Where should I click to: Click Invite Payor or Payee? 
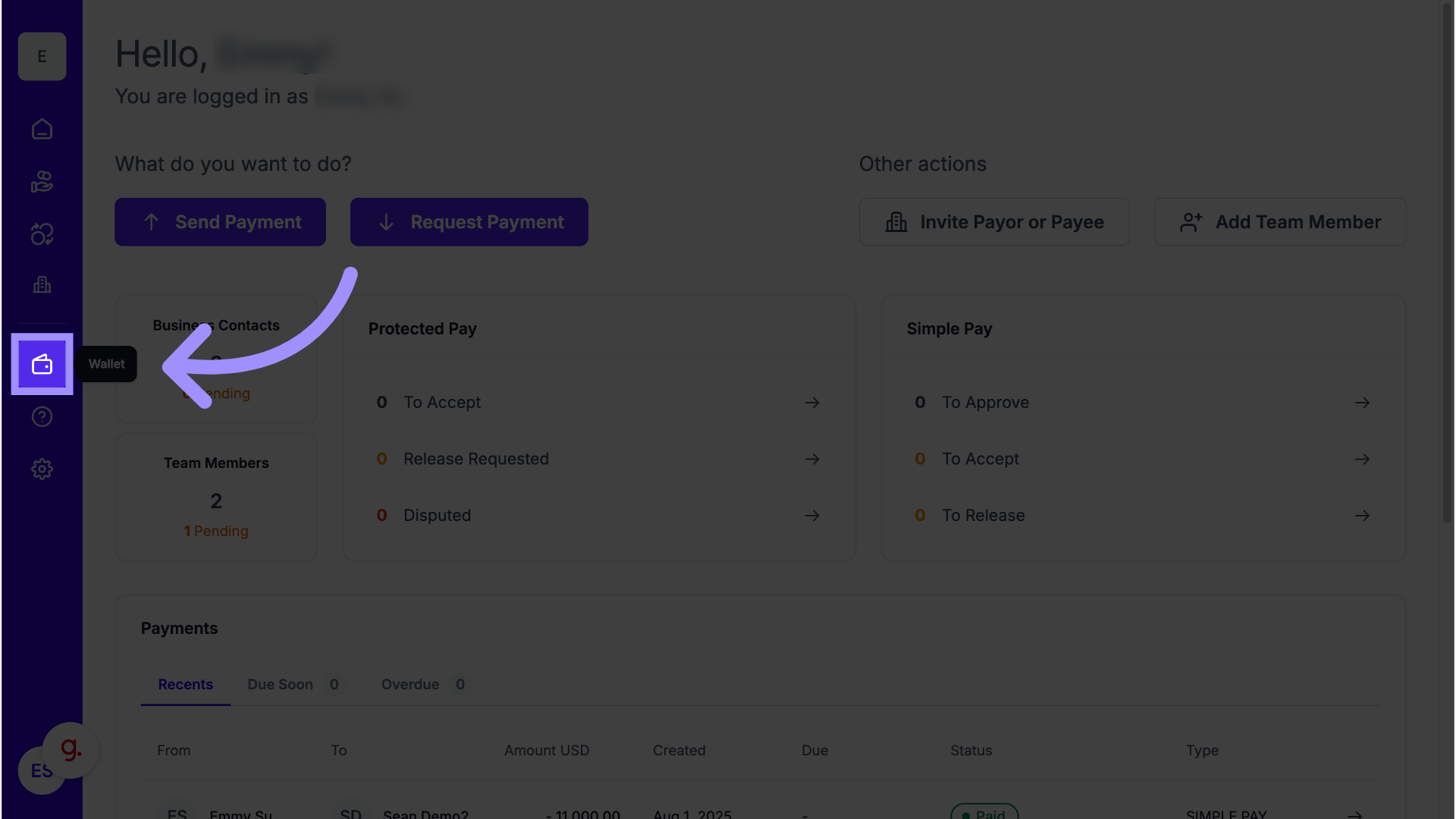[993, 222]
